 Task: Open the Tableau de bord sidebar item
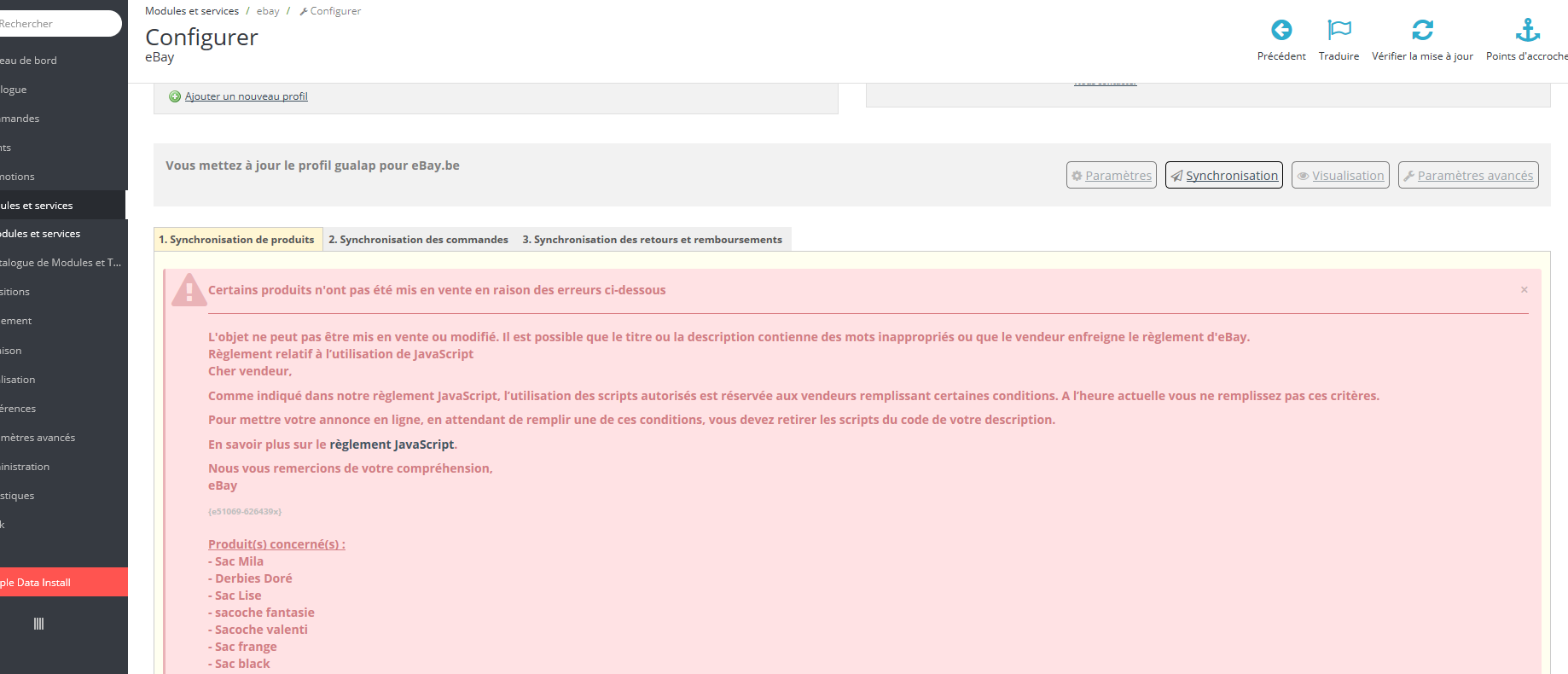pos(63,61)
